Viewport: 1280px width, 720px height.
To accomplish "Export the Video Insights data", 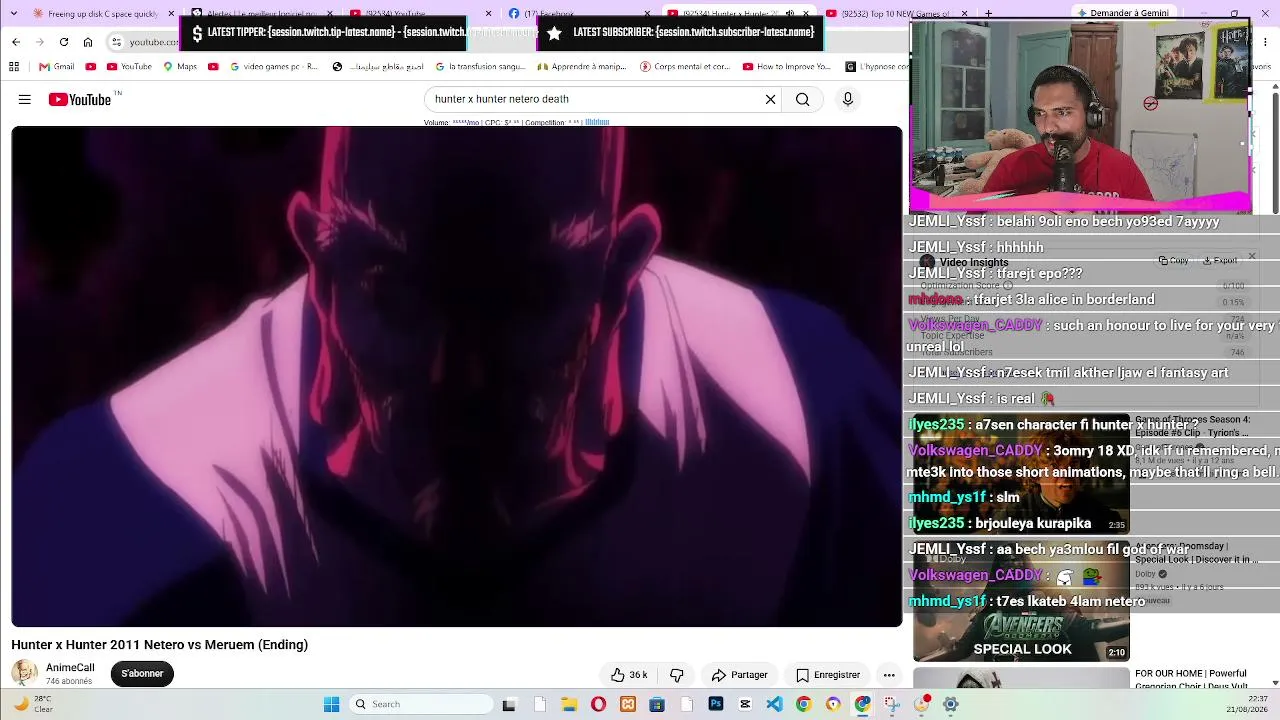I will [x=1220, y=261].
